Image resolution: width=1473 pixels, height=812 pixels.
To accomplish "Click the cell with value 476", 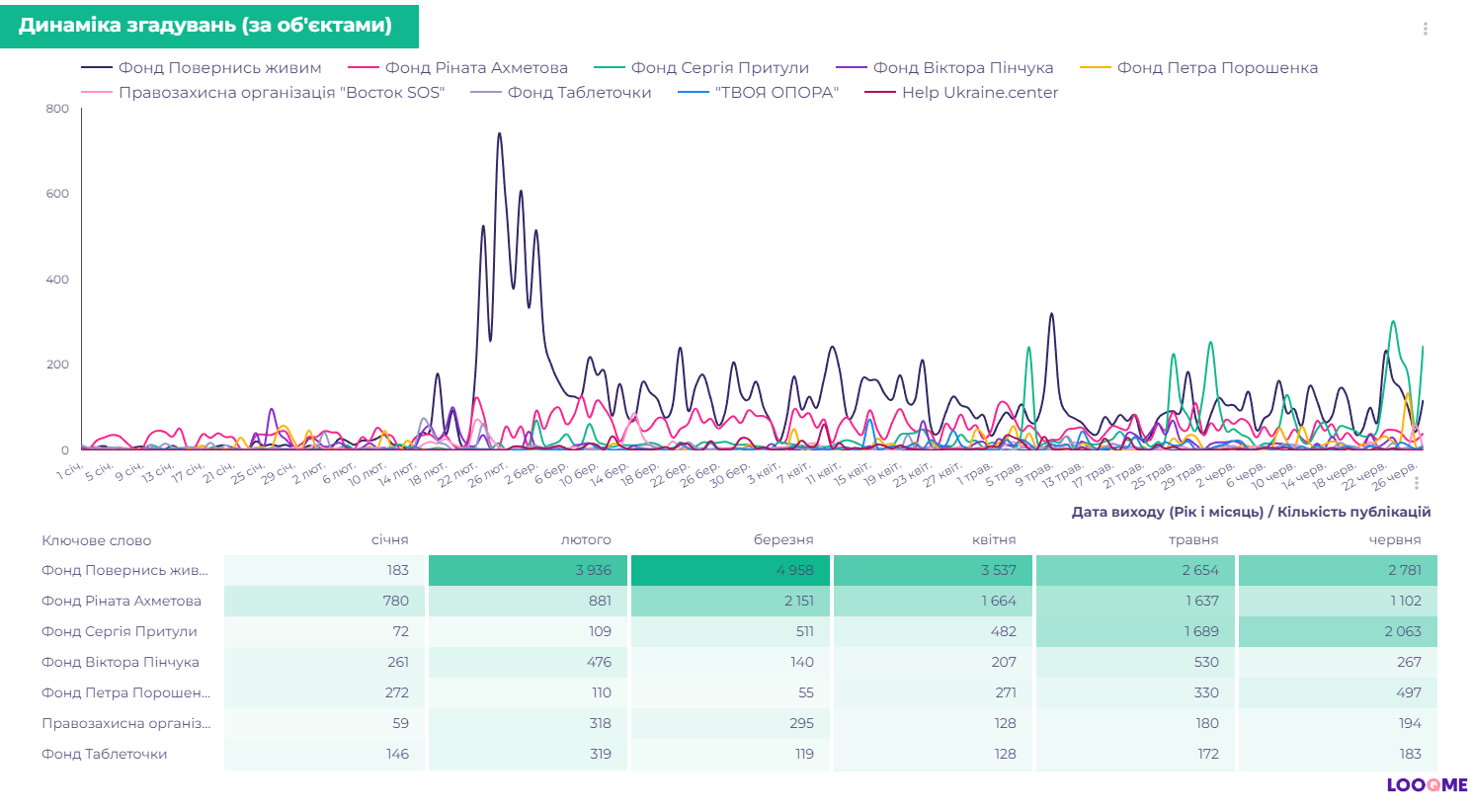I will tap(528, 662).
